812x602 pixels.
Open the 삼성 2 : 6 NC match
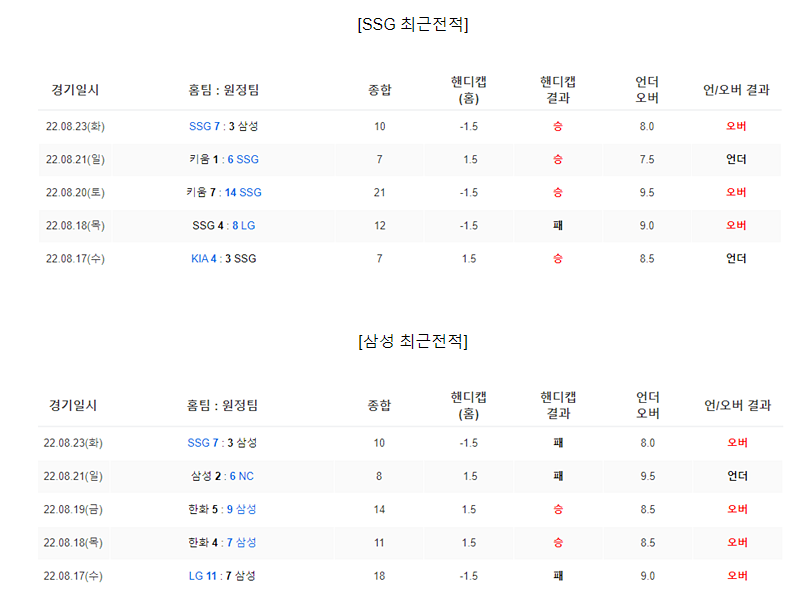(222, 476)
